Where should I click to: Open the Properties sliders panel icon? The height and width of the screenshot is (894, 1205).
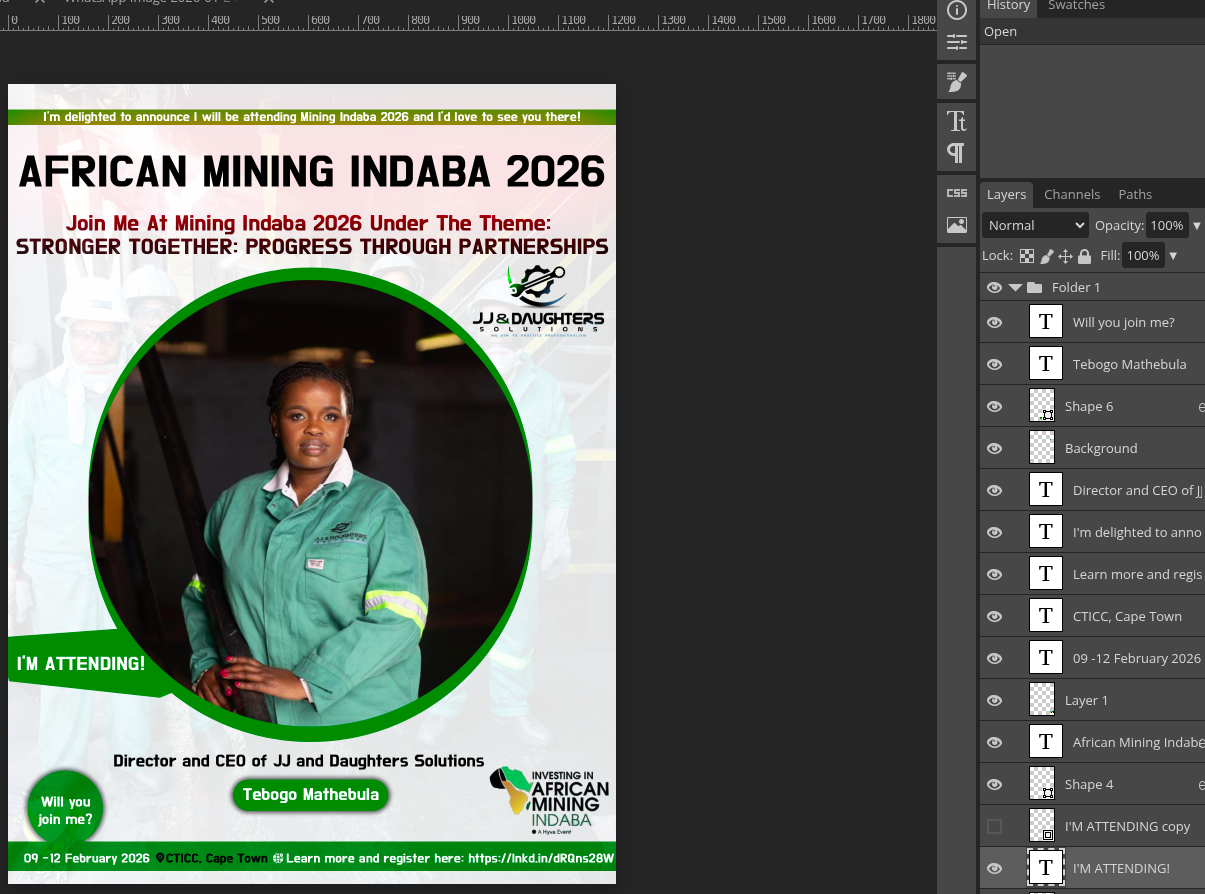(x=957, y=42)
